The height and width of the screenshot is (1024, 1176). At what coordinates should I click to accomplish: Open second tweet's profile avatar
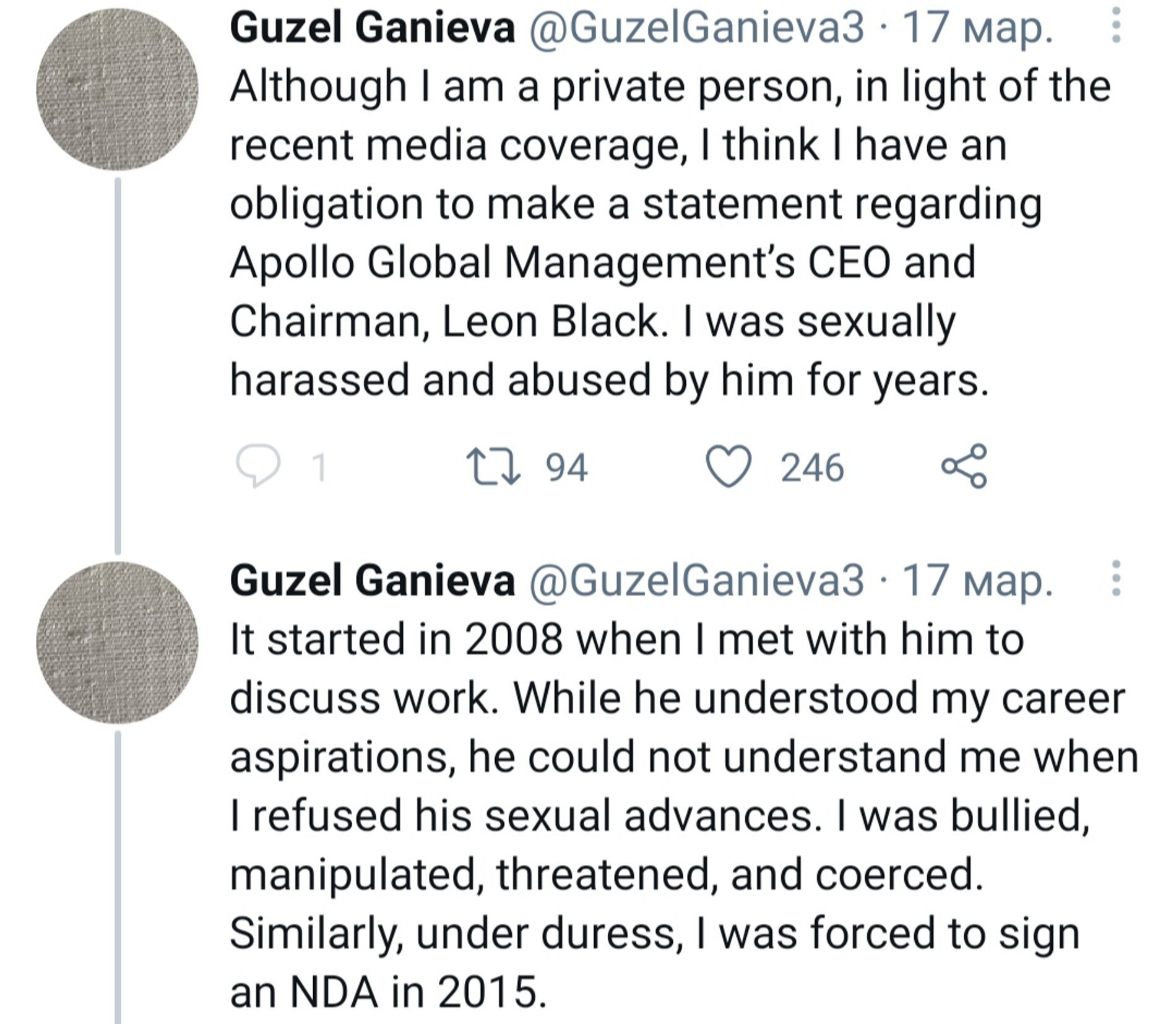coord(117,642)
